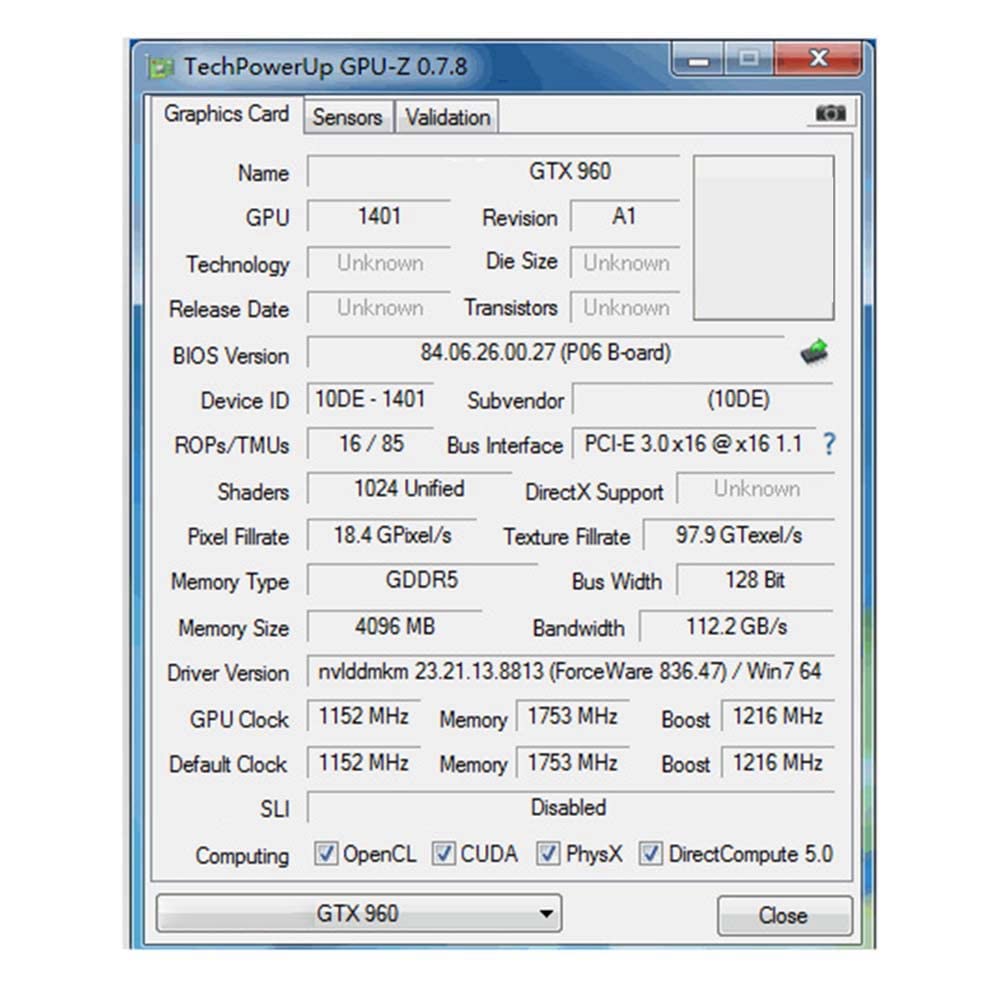The height and width of the screenshot is (1000, 1000).
Task: Switch to the Sensors tab
Action: [348, 117]
